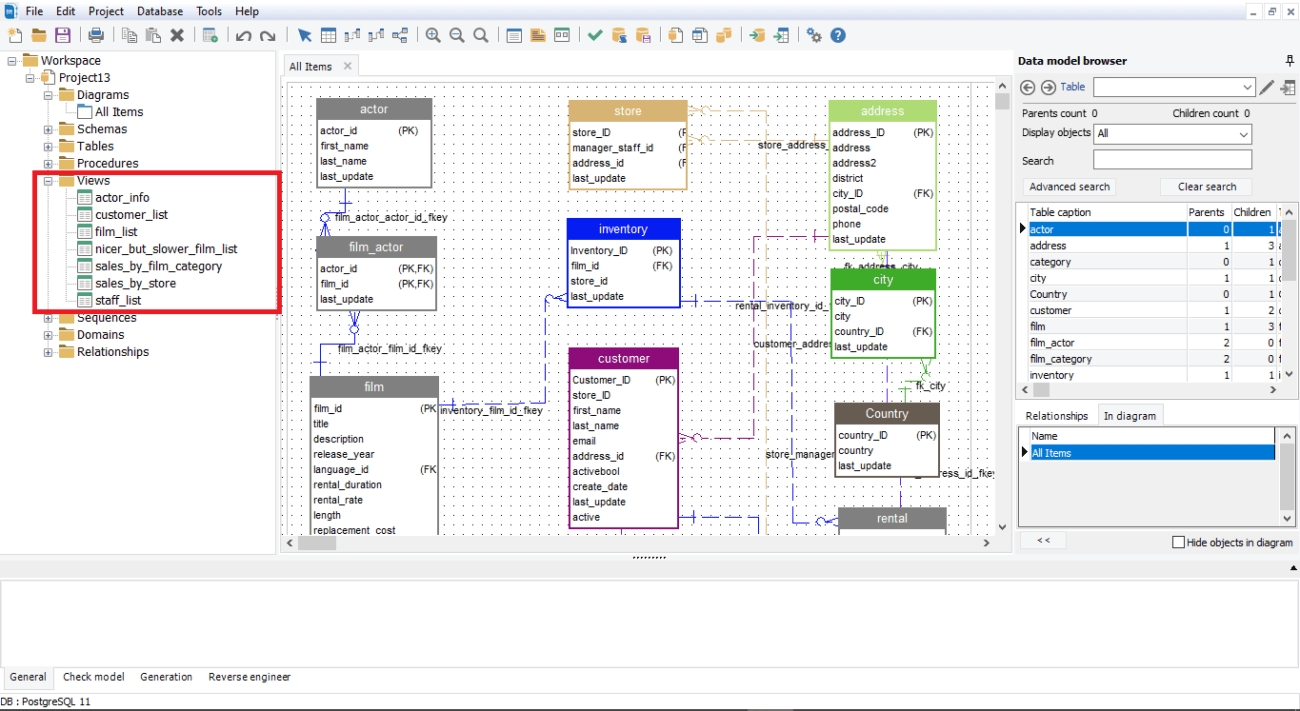
Task: Enable Hide objects in diagram
Action: point(1178,541)
